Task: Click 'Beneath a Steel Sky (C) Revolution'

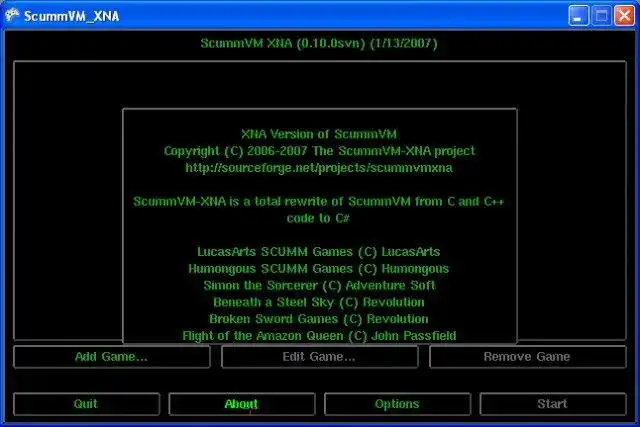Action: [x=319, y=302]
